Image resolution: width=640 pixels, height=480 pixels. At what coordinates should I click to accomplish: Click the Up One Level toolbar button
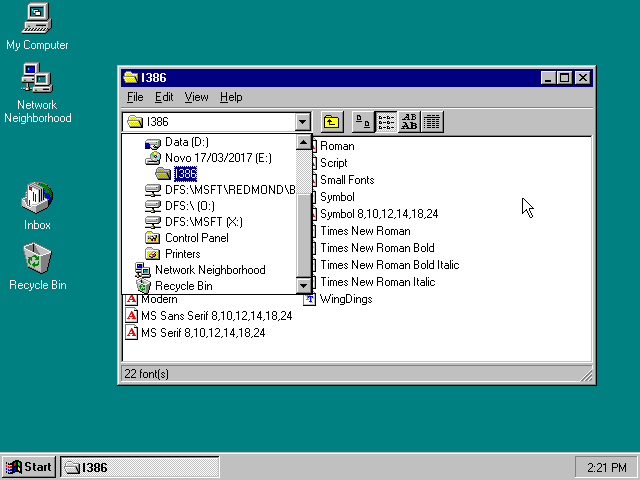(x=331, y=122)
